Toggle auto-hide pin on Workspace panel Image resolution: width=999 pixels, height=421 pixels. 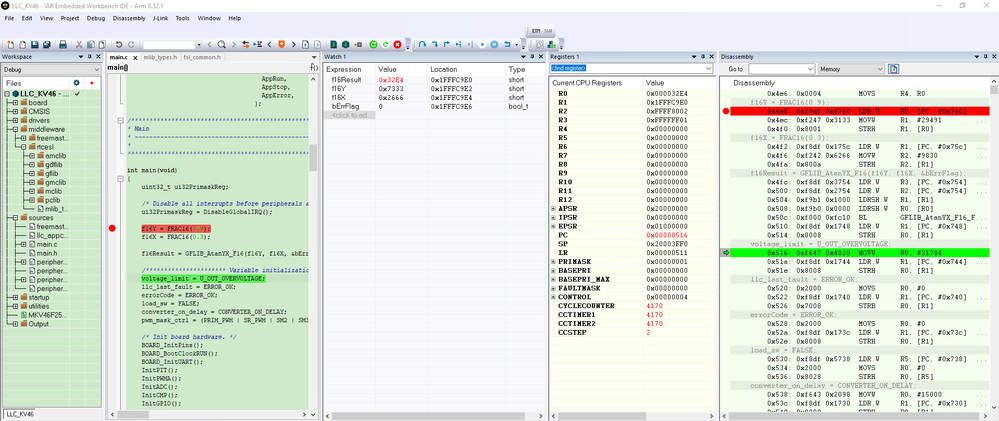point(90,57)
